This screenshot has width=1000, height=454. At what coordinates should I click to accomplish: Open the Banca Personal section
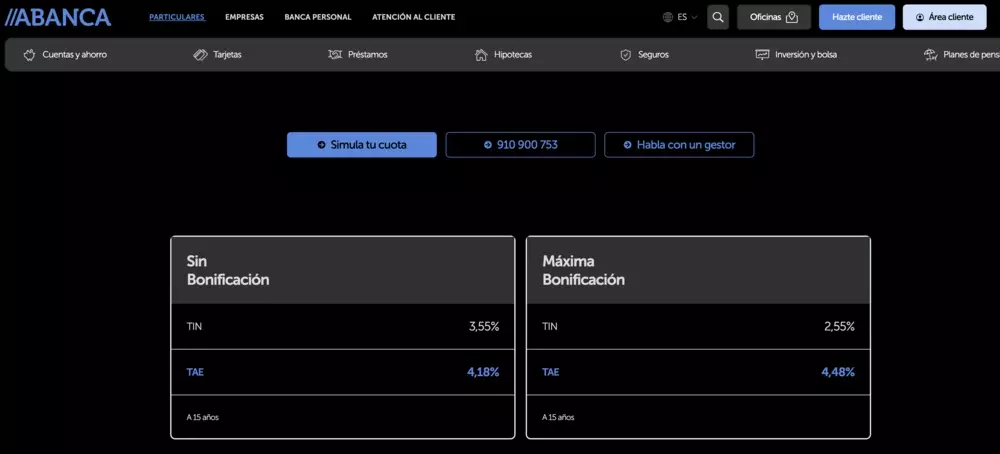[318, 17]
